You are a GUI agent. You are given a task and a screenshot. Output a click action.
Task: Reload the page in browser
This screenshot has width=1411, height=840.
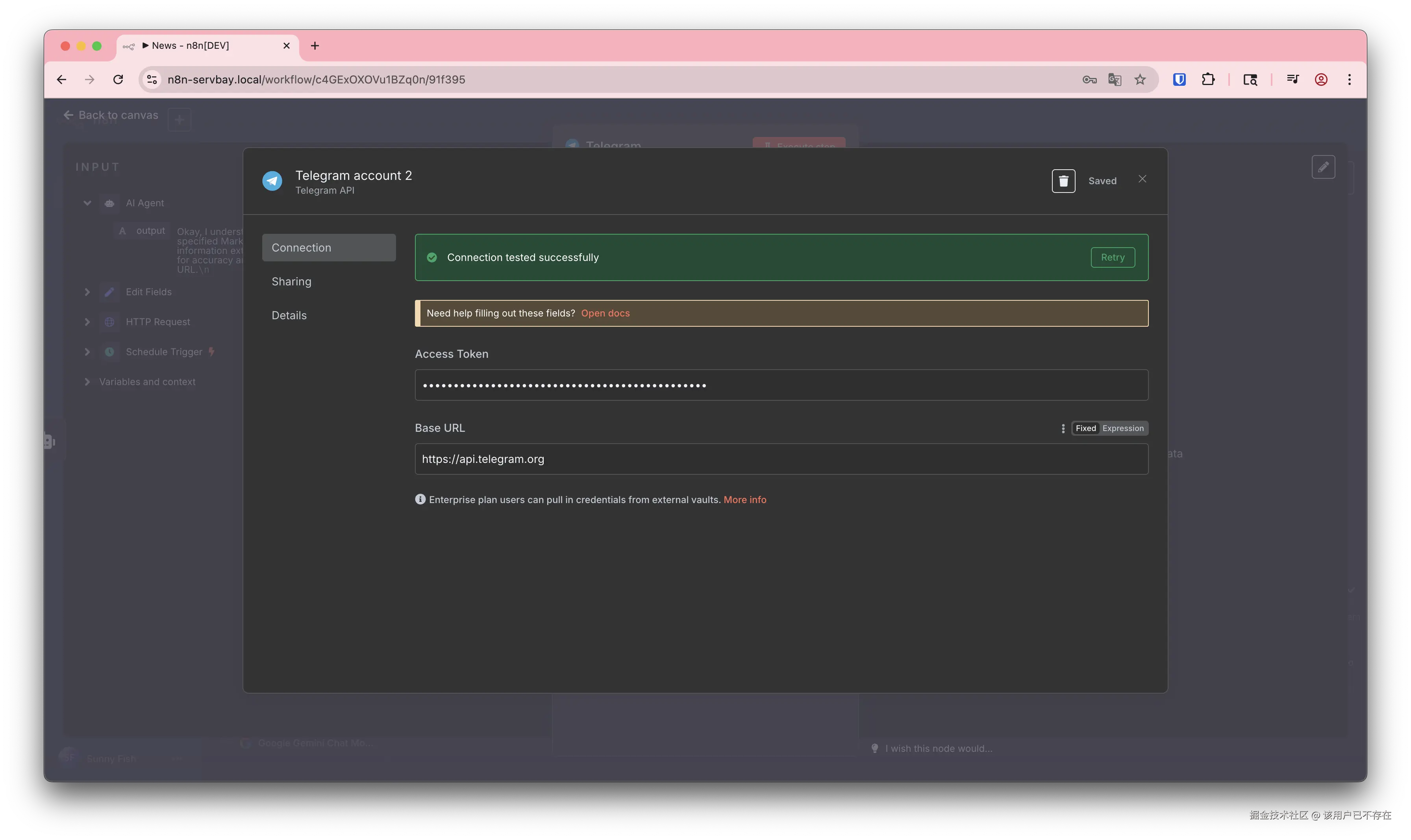point(118,79)
